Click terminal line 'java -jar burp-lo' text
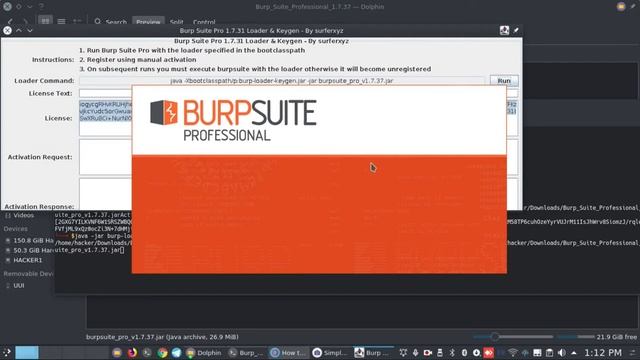Screen dimensions: 640x360 [102, 236]
